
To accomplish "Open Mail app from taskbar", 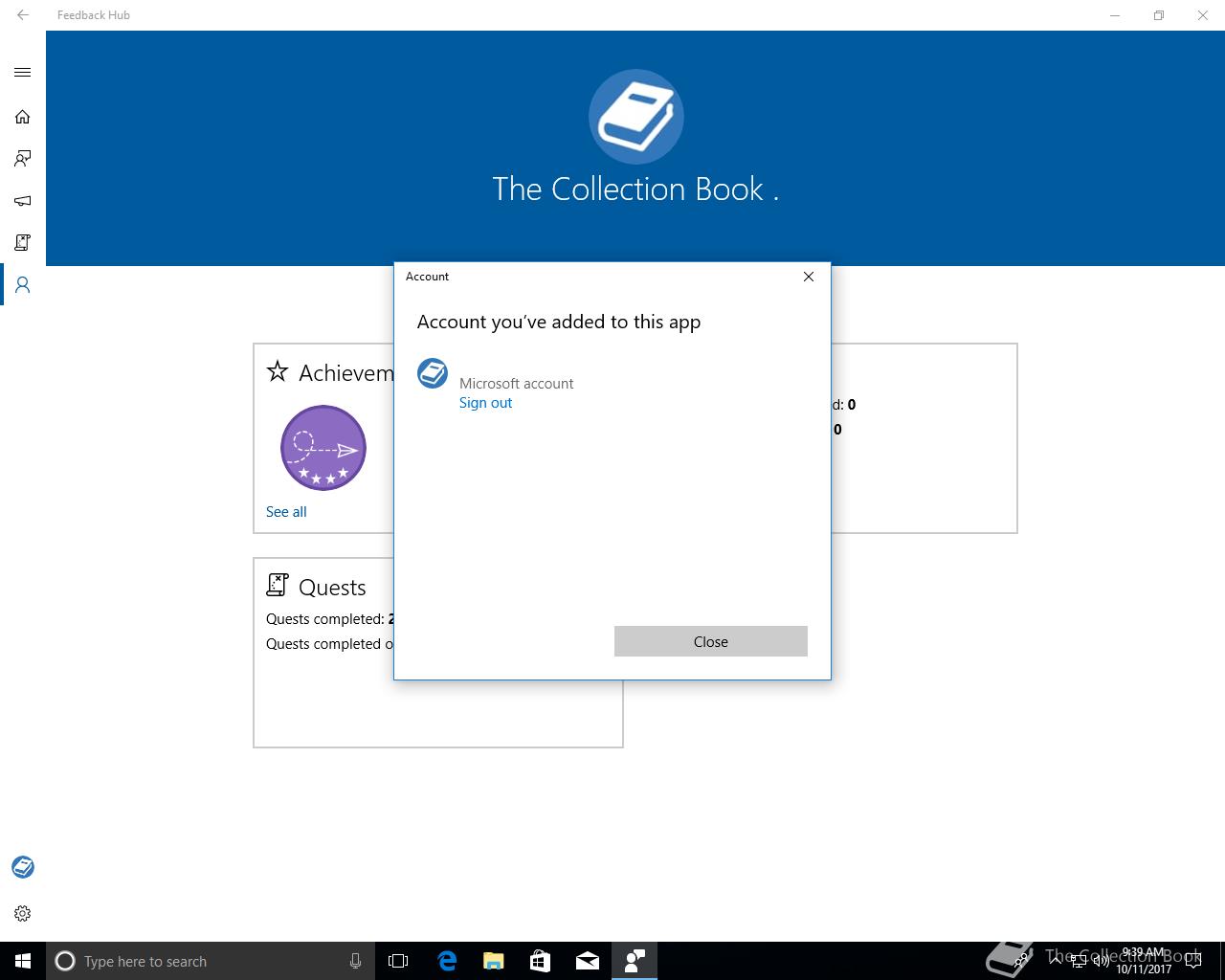I will pos(588,961).
